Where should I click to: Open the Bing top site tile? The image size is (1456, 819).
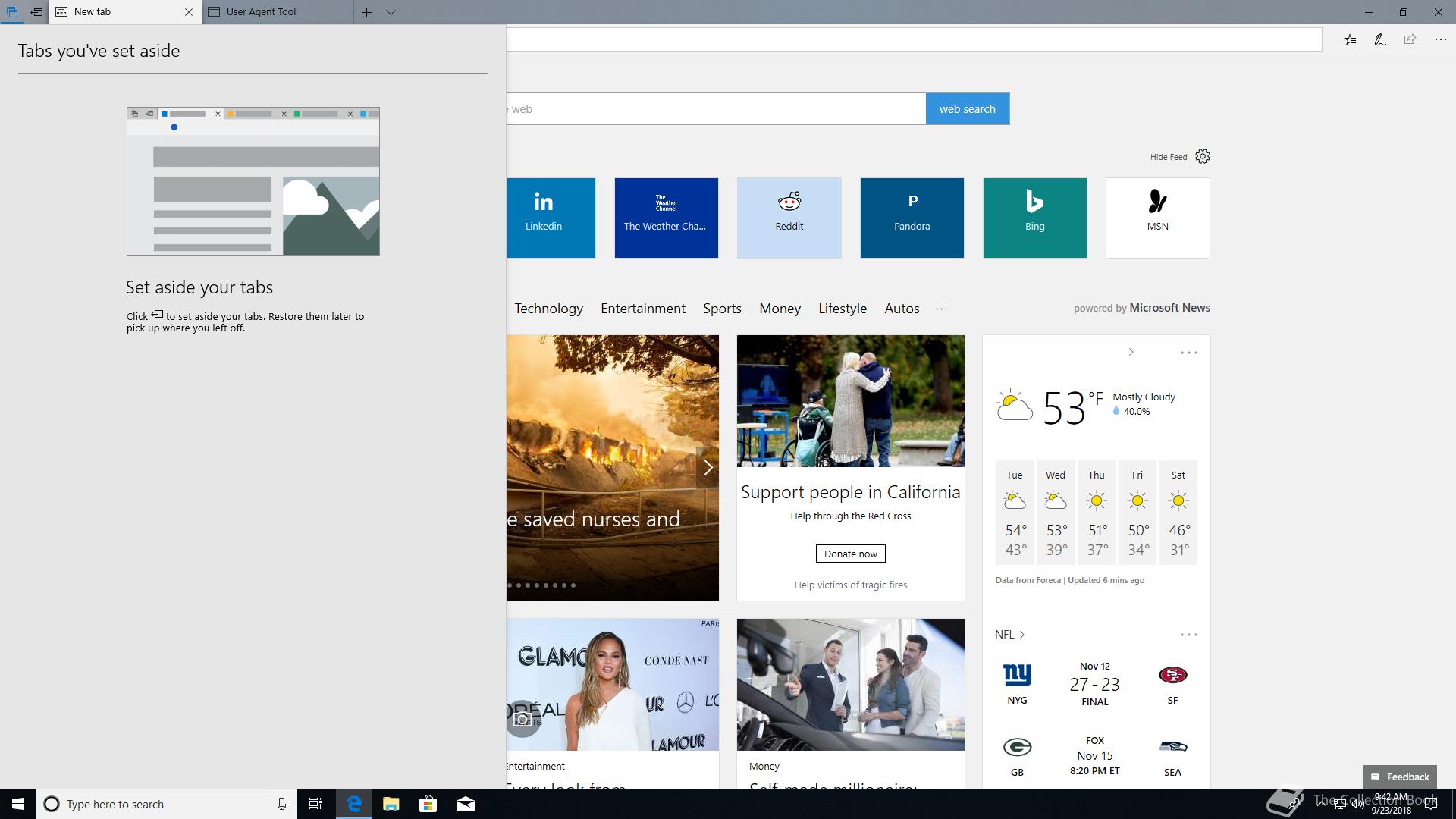pyautogui.click(x=1034, y=218)
